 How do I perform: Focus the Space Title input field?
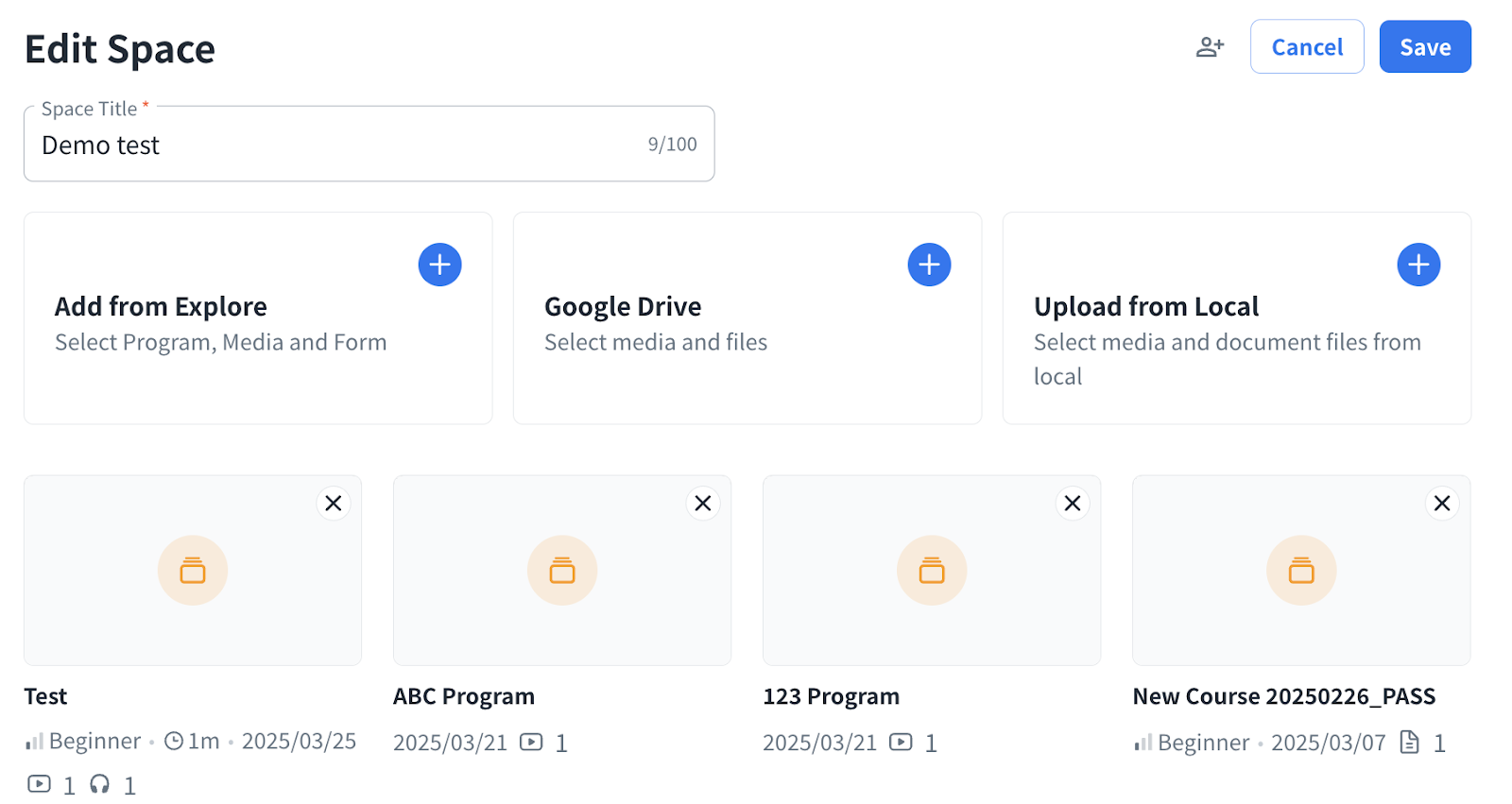[340, 145]
